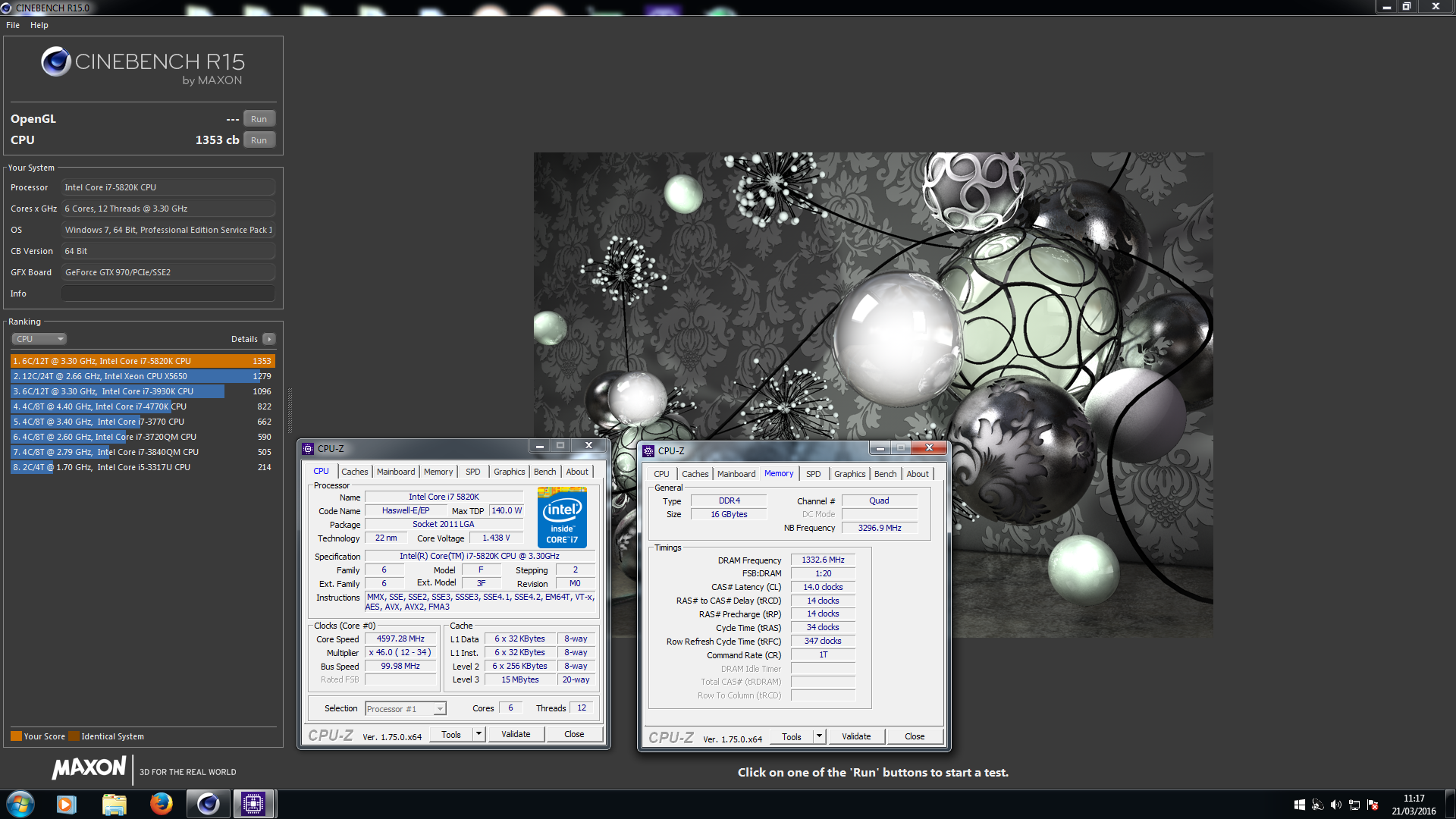Click the empty Info input field
This screenshot has width=1456, height=819.
[168, 293]
